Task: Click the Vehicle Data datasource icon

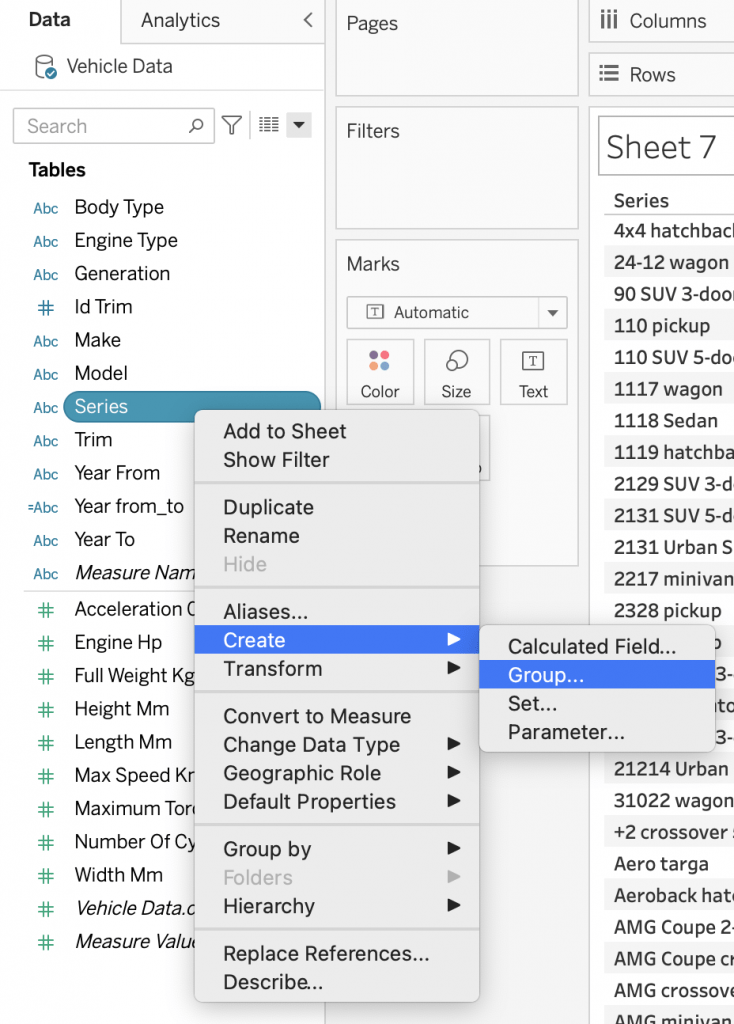Action: click(x=45, y=67)
